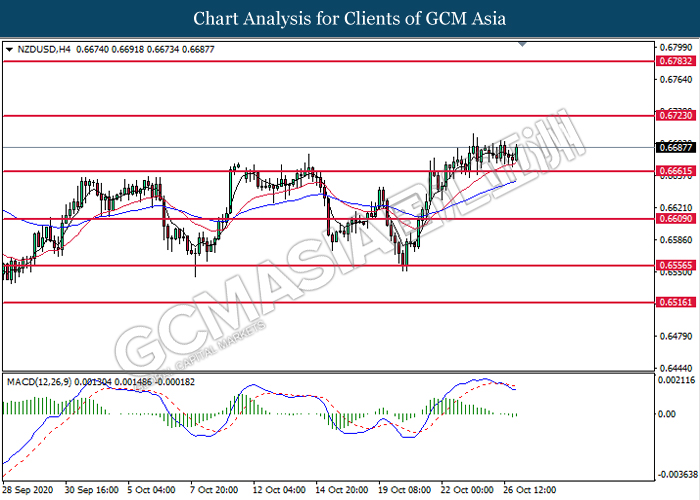Click the 30 Sep 16:00 time label
This screenshot has width=700, height=500.
click(x=92, y=490)
